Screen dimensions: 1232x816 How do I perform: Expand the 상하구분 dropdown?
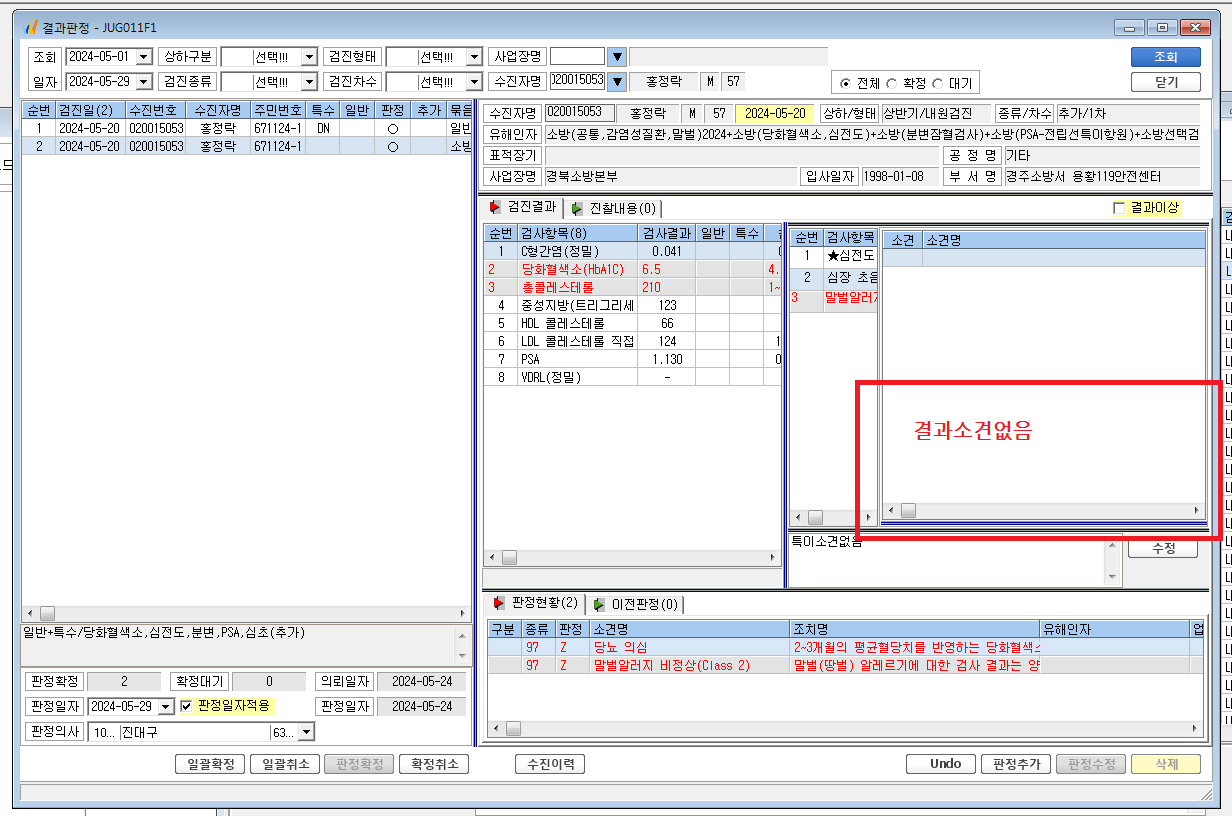coord(309,57)
